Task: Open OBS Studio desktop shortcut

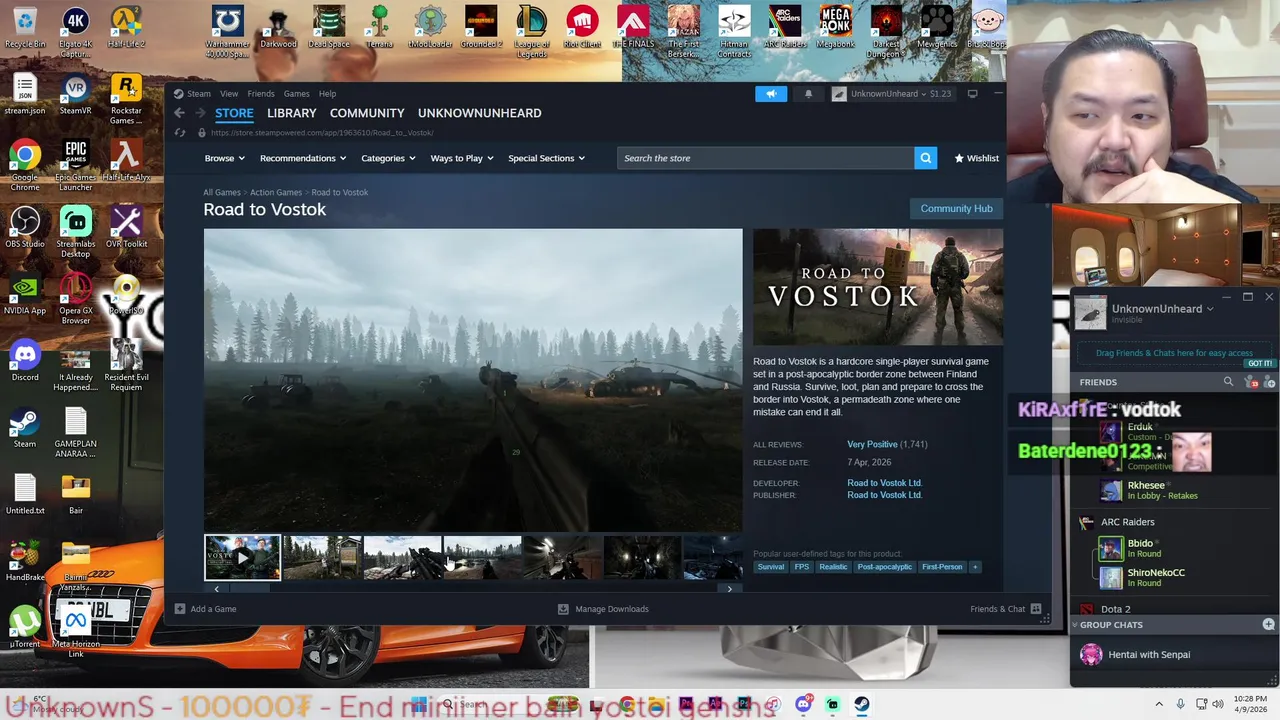Action: [x=25, y=228]
